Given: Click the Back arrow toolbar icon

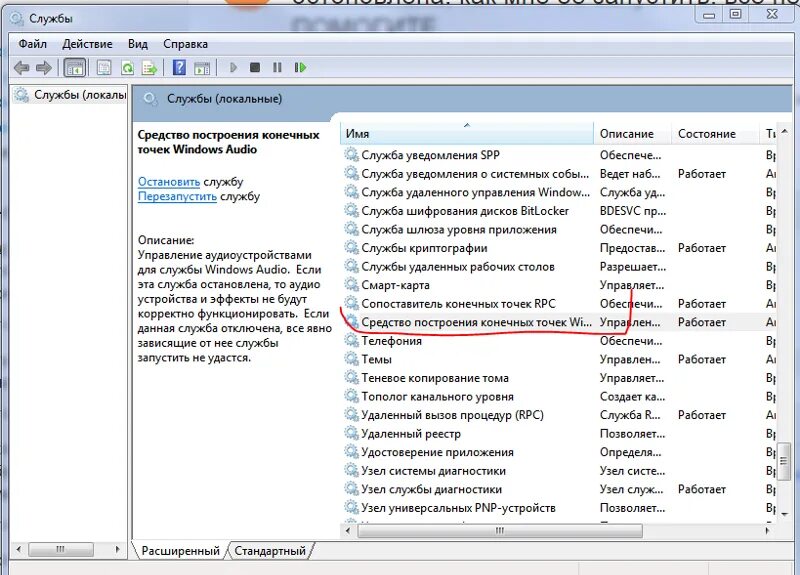Looking at the screenshot, I should coord(21,68).
